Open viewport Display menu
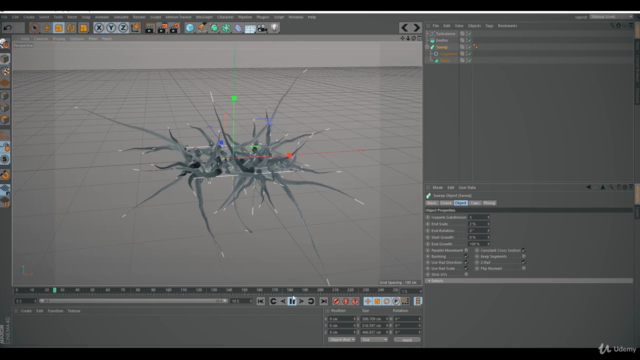Screen dimensions: 640x360 click(x=59, y=39)
